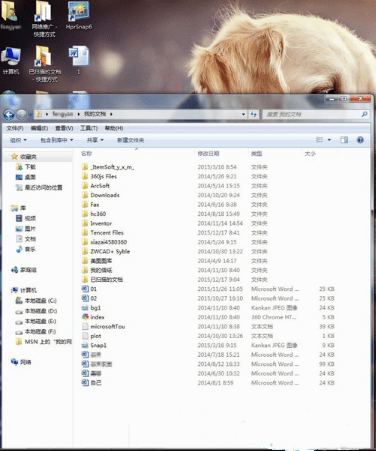
Task: Select the Snap1 JPEG icon
Action: pos(85,345)
